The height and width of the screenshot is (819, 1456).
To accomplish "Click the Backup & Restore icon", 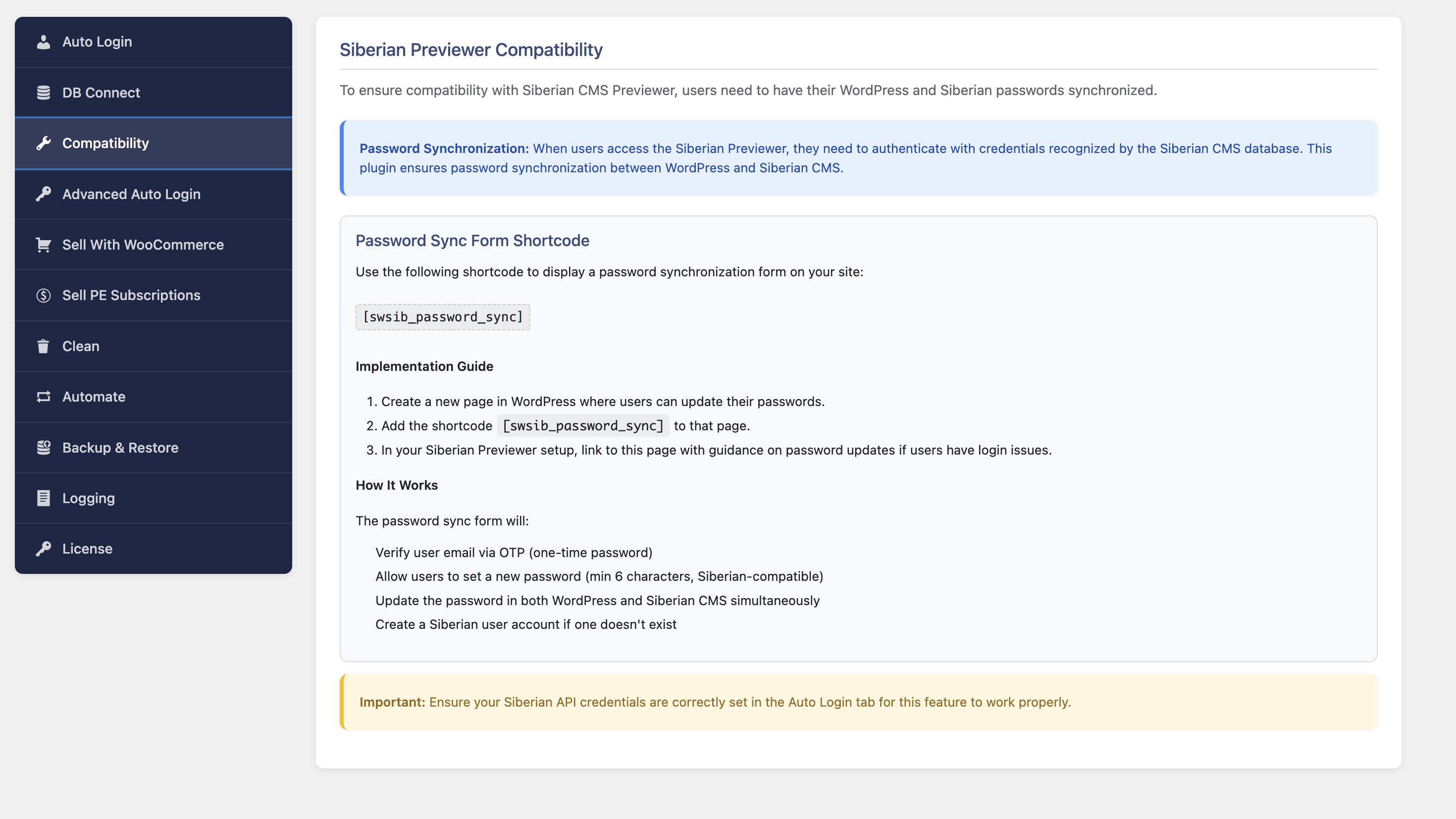I will [x=44, y=448].
